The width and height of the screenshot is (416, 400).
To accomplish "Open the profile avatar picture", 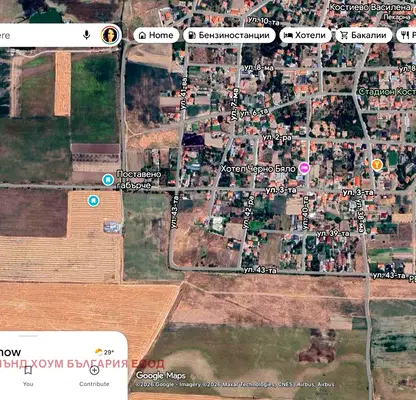I will 110,35.
